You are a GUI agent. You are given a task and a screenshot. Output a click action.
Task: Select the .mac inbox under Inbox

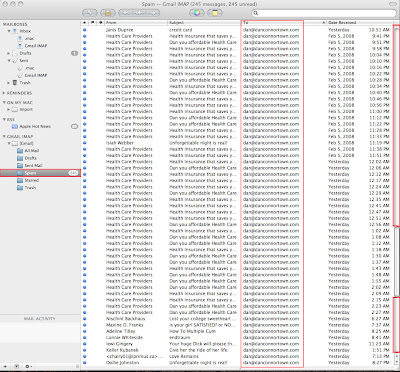point(40,39)
